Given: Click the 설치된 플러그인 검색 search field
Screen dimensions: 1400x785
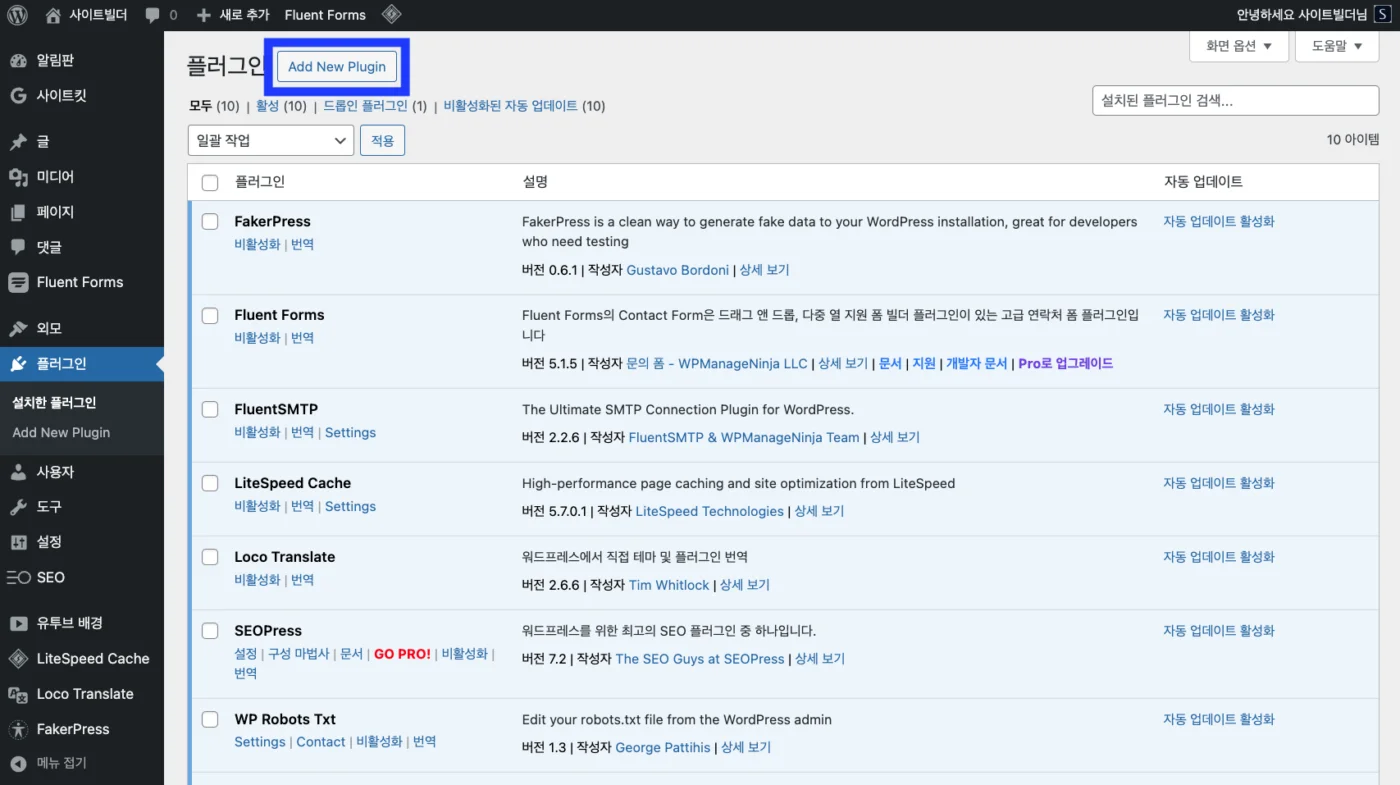Looking at the screenshot, I should point(1235,101).
